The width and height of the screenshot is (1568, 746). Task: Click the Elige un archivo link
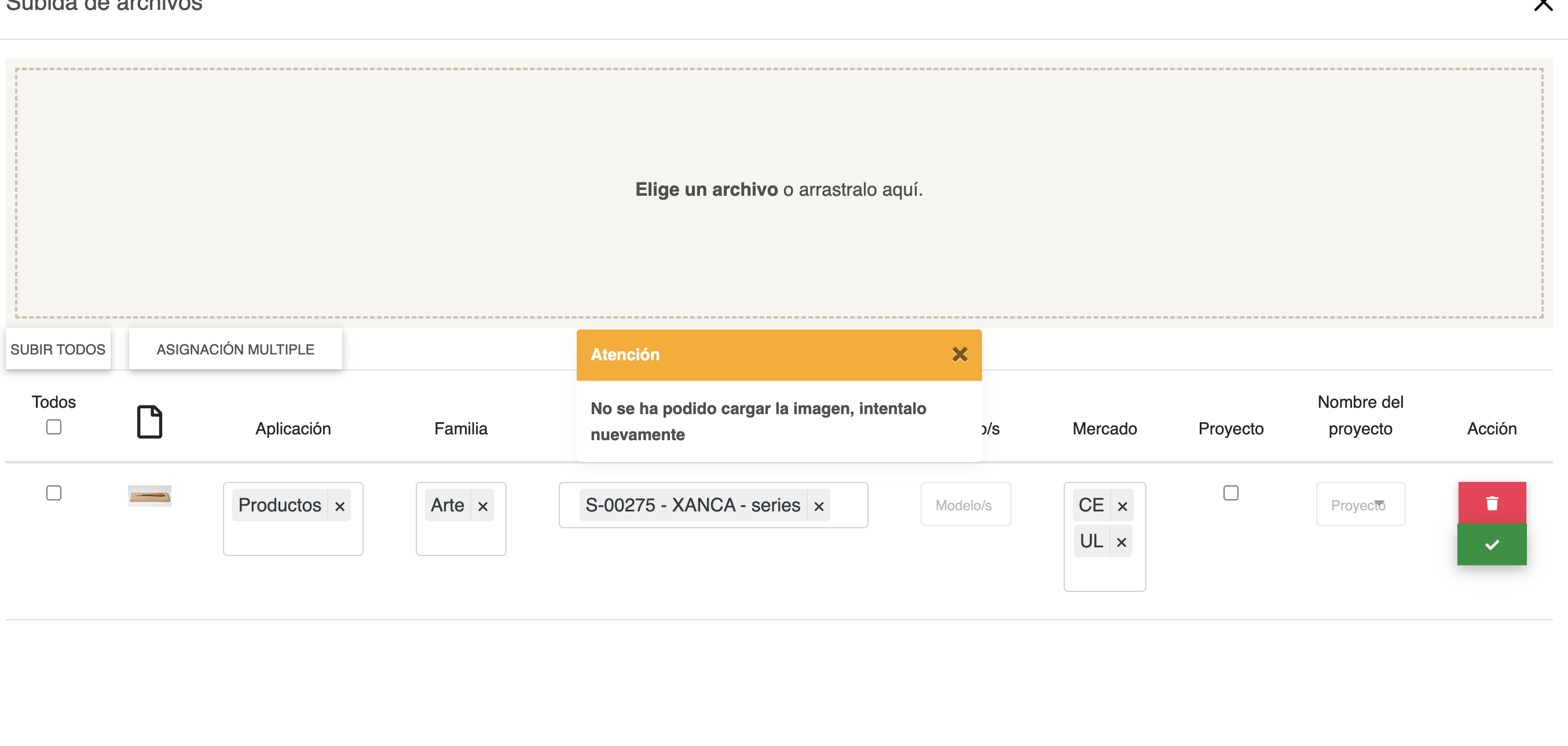pos(706,189)
